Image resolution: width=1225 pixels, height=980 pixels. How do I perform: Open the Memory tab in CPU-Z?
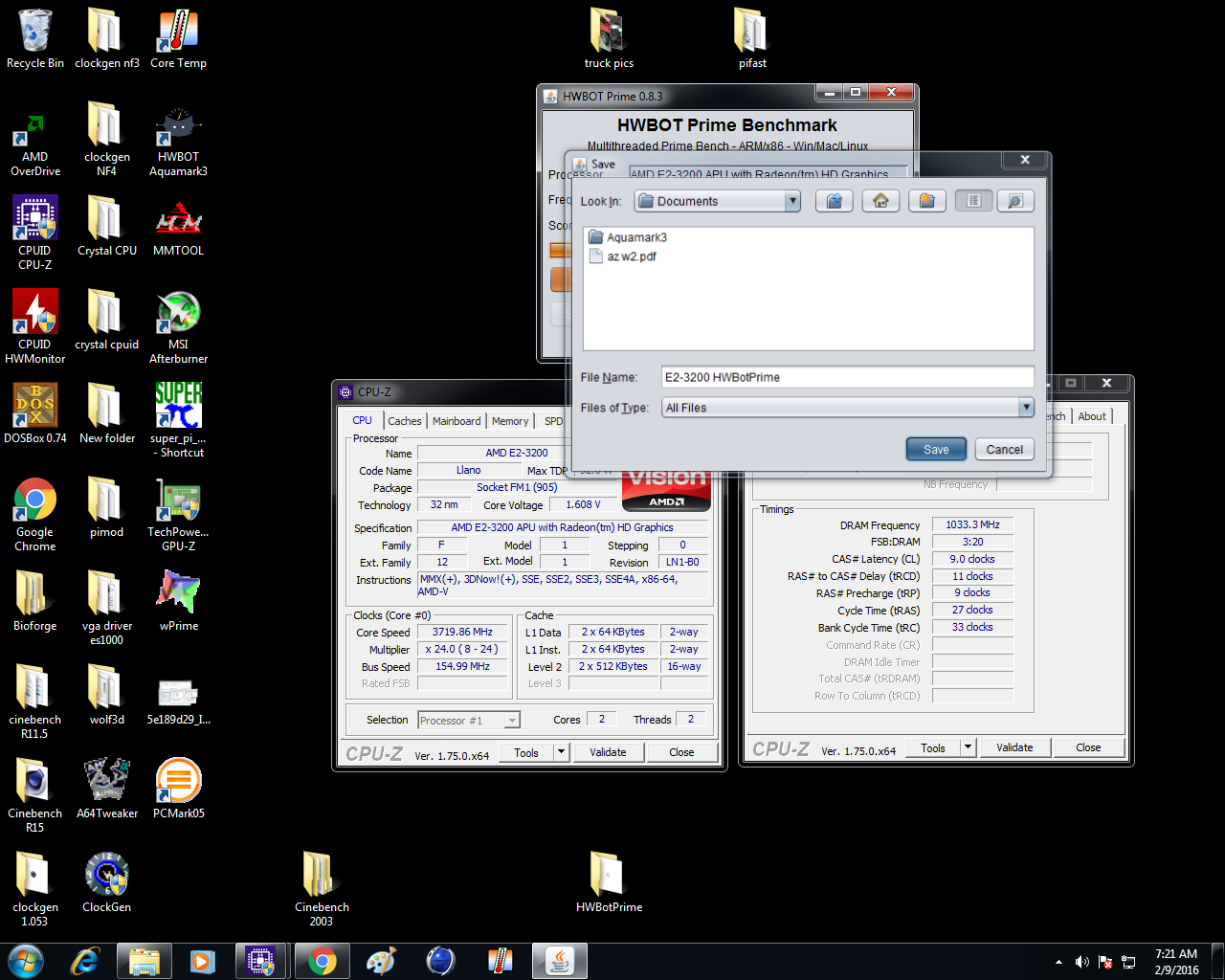[x=510, y=421]
